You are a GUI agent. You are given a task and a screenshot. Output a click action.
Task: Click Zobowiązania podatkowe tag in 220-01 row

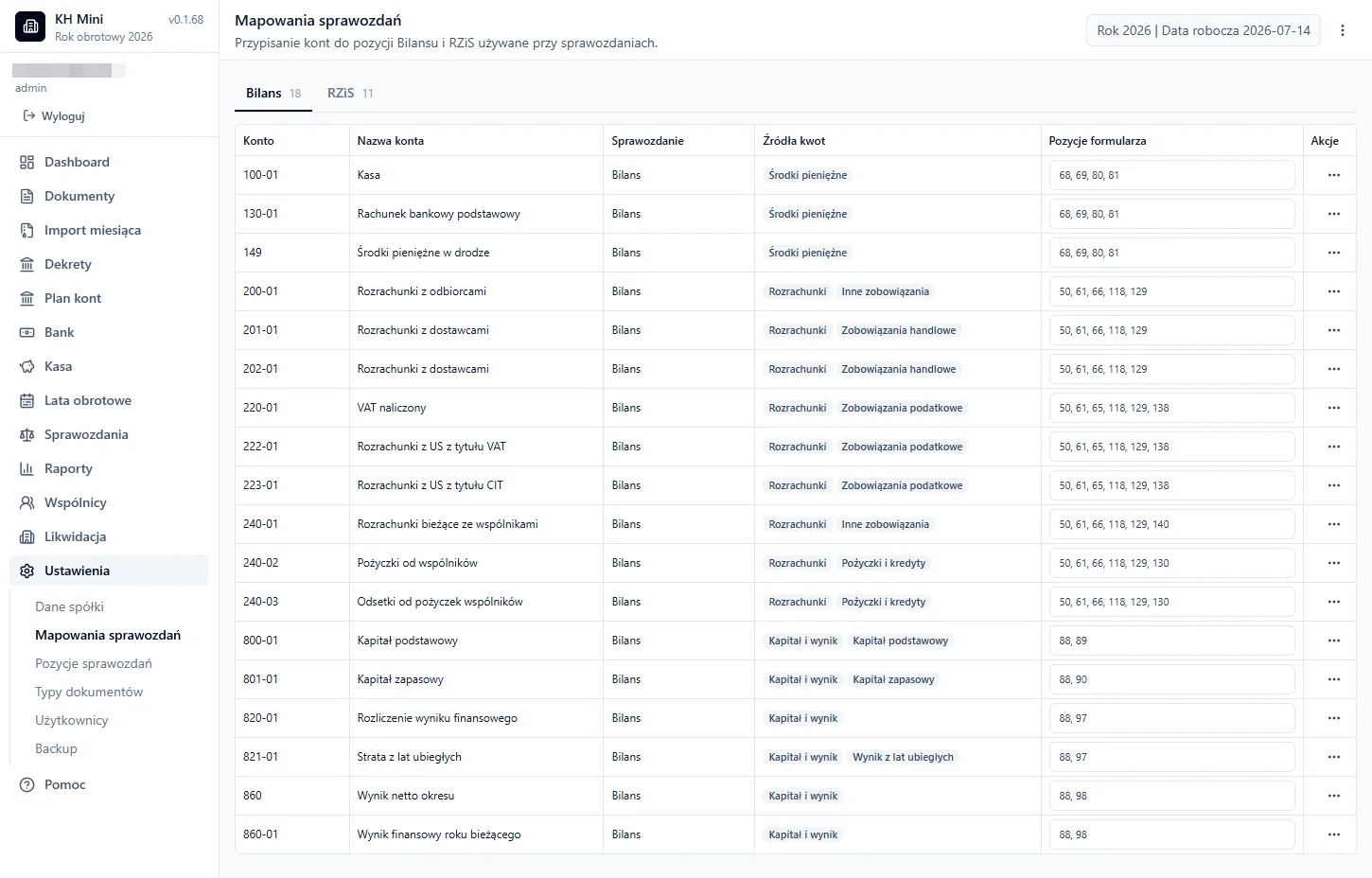[x=902, y=408]
